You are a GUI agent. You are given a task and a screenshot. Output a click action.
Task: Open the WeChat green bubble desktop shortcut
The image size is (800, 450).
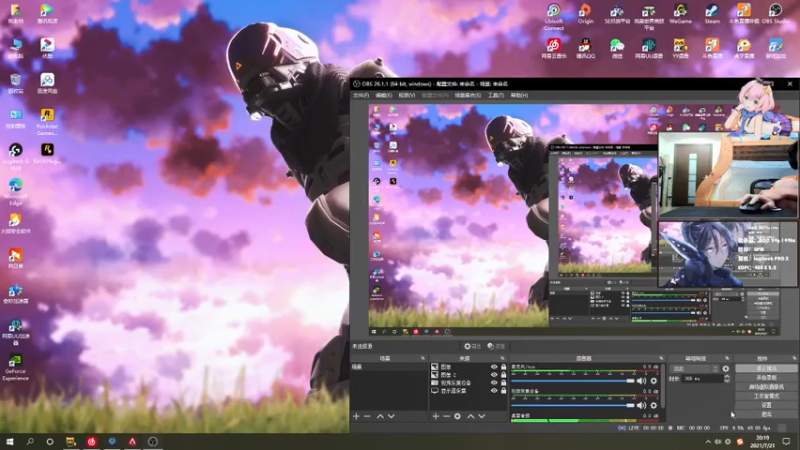tap(617, 48)
